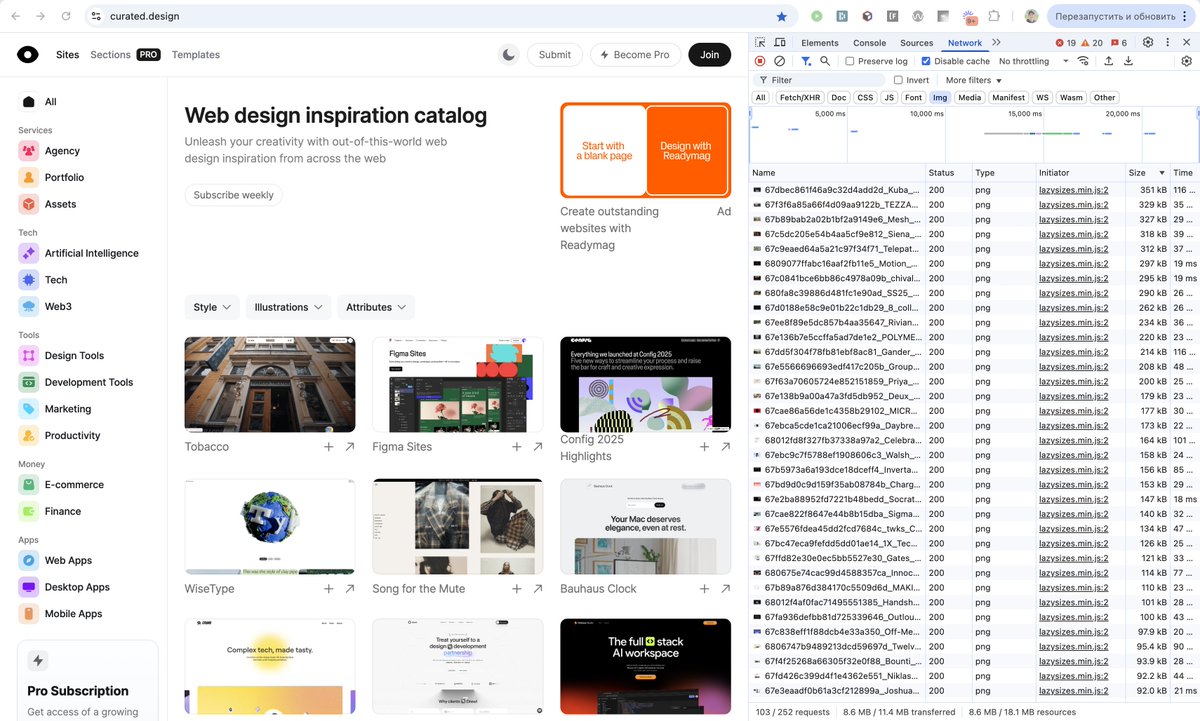Click the network overview timeline
The image size is (1200, 721).
click(x=974, y=135)
